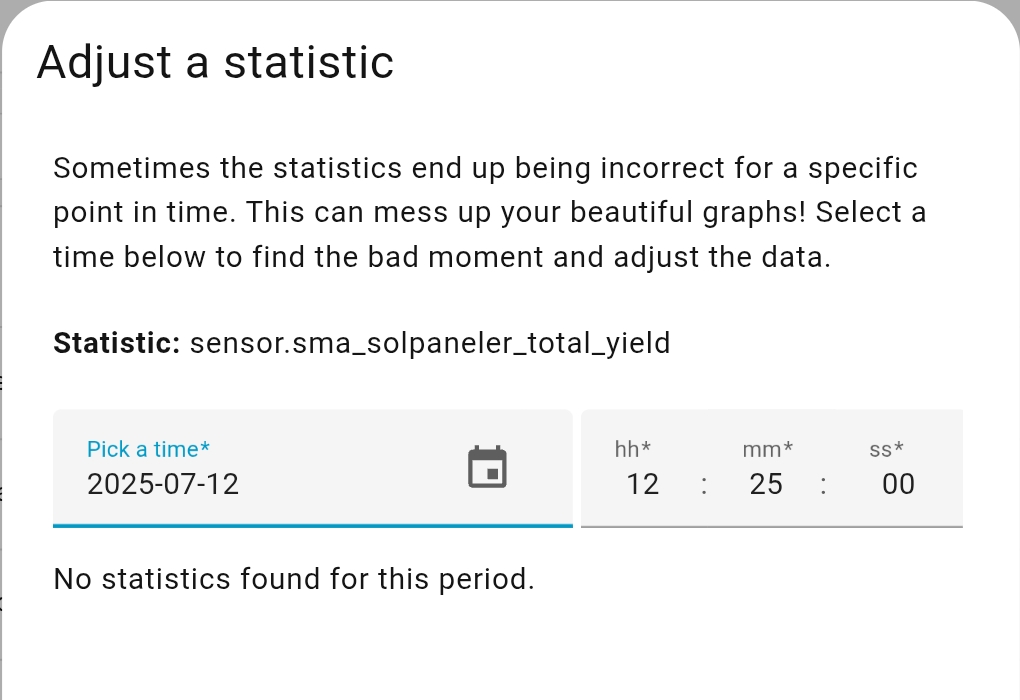Image resolution: width=1020 pixels, height=700 pixels.
Task: Click the bold "Statistic:" label
Action: coord(116,343)
